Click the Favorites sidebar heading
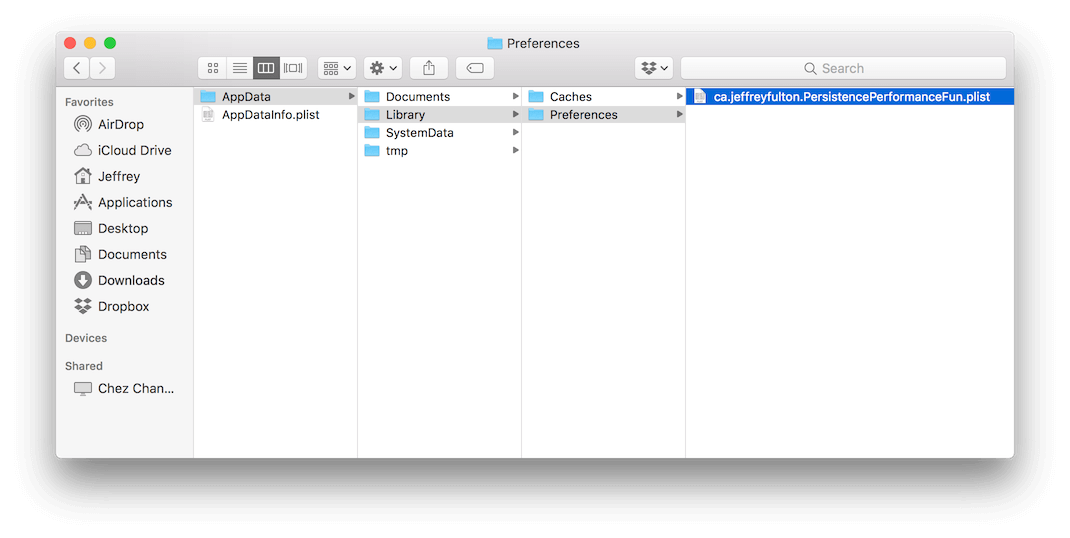Screen dimensions: 1070x538 89,102
